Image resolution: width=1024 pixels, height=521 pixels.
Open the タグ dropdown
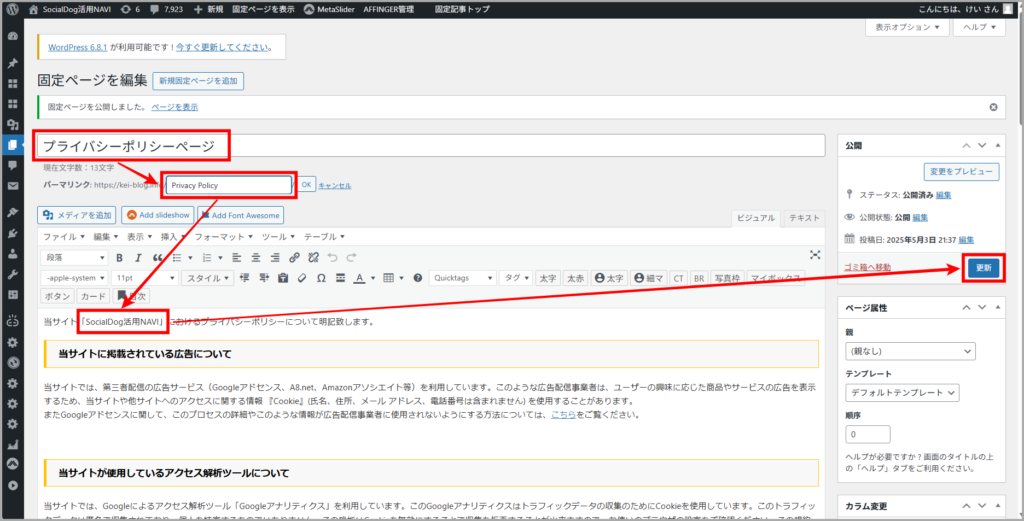click(516, 278)
